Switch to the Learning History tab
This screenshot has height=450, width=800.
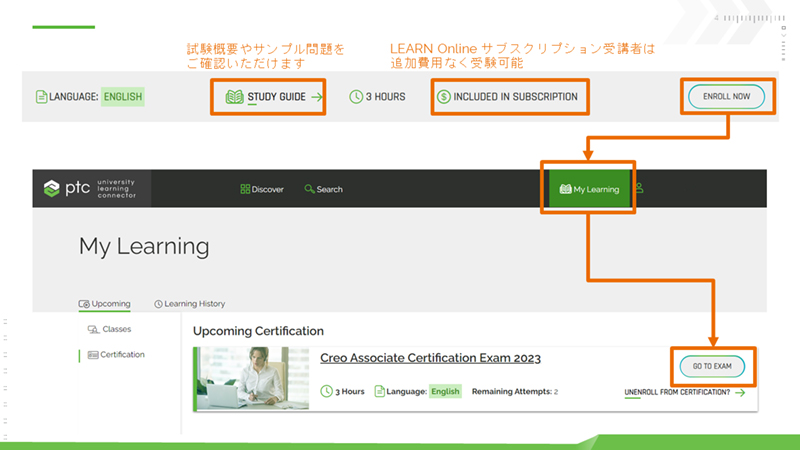(189, 304)
